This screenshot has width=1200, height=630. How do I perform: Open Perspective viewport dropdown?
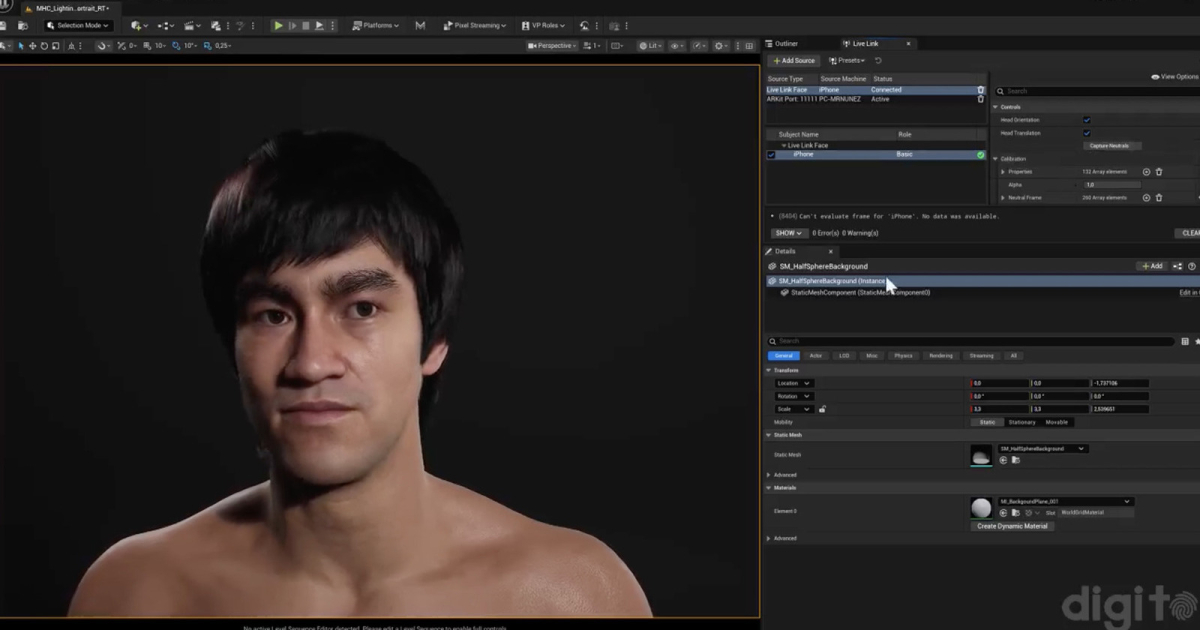(551, 46)
